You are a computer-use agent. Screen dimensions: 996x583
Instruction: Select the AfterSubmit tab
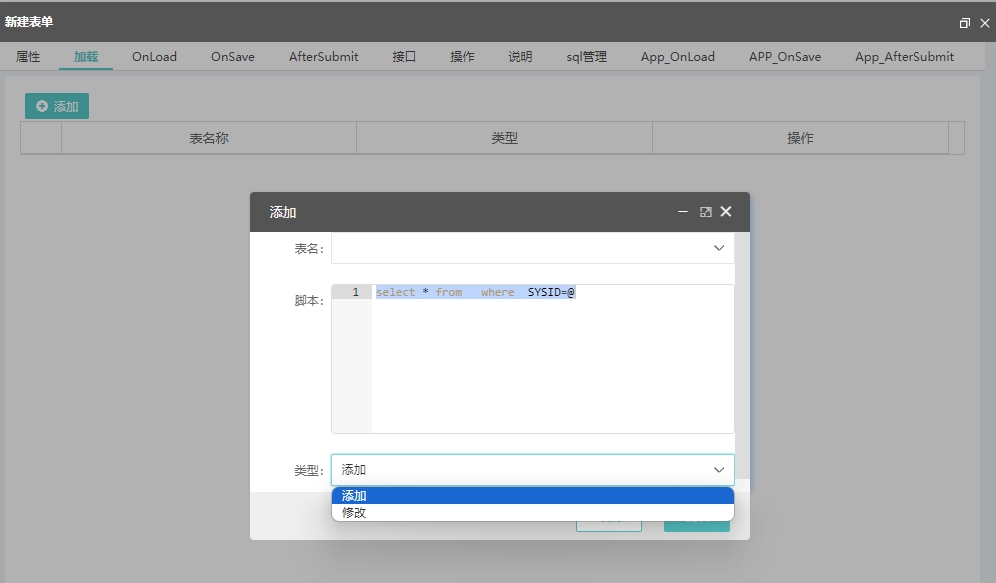[323, 57]
